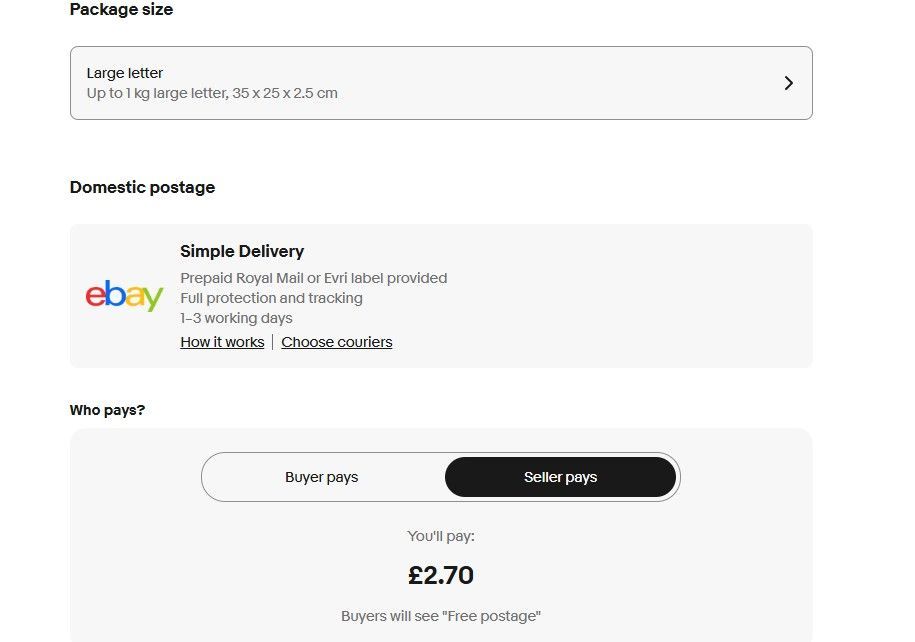This screenshot has height=642, width=915.
Task: Click the Package size heading
Action: coord(121,9)
